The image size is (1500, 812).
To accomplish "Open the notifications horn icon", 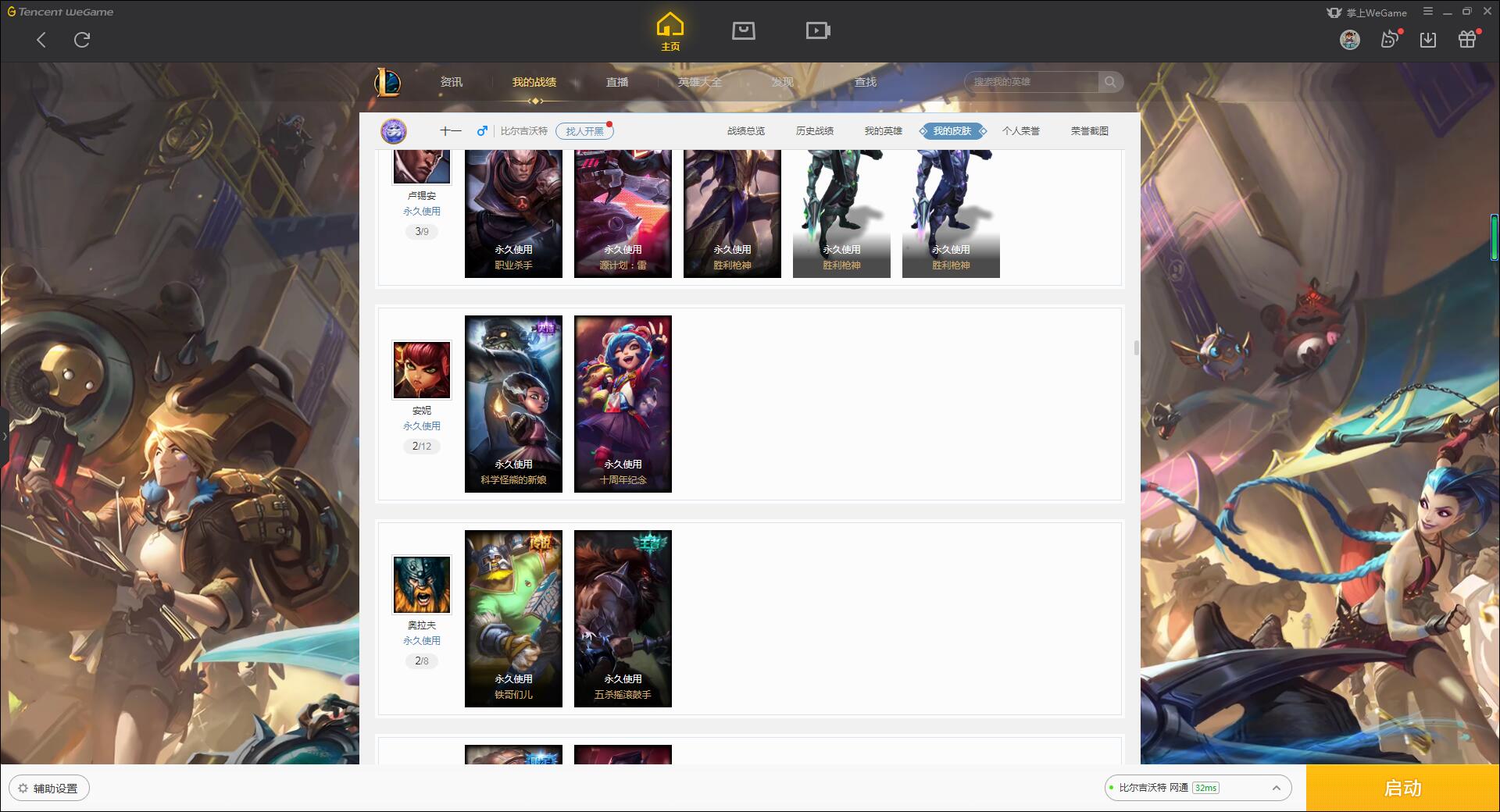I will 1390,39.
